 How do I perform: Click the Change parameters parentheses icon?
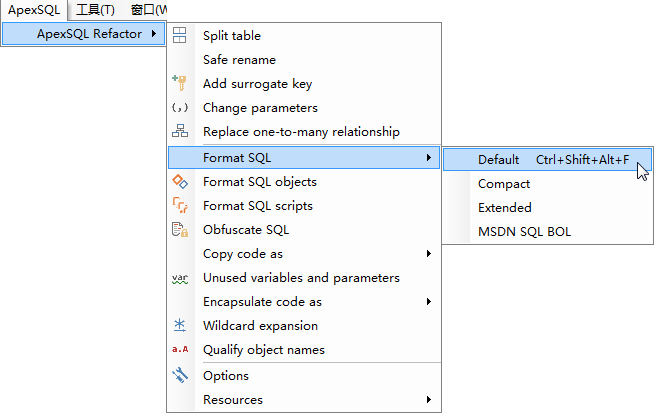180,108
